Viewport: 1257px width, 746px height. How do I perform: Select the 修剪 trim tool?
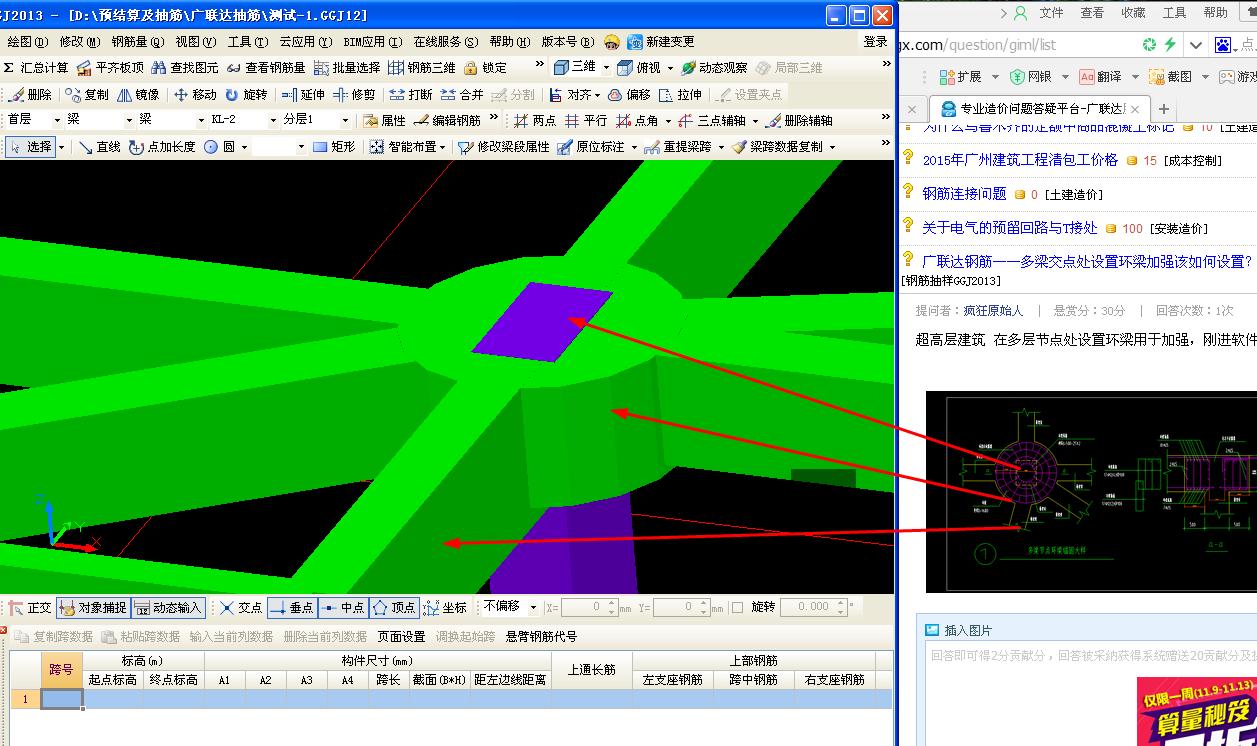[x=354, y=95]
